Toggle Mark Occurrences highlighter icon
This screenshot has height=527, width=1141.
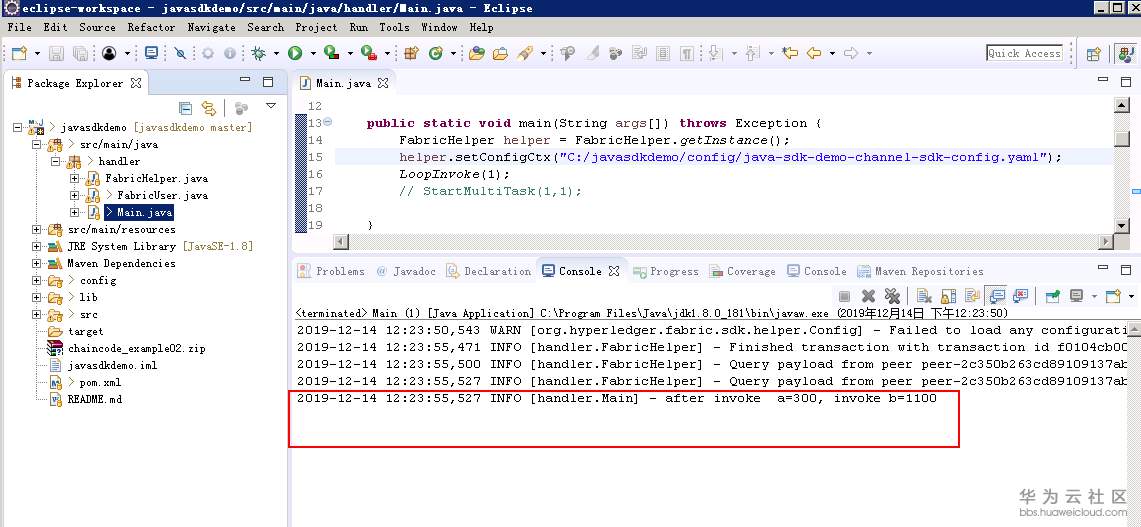pyautogui.click(x=593, y=53)
